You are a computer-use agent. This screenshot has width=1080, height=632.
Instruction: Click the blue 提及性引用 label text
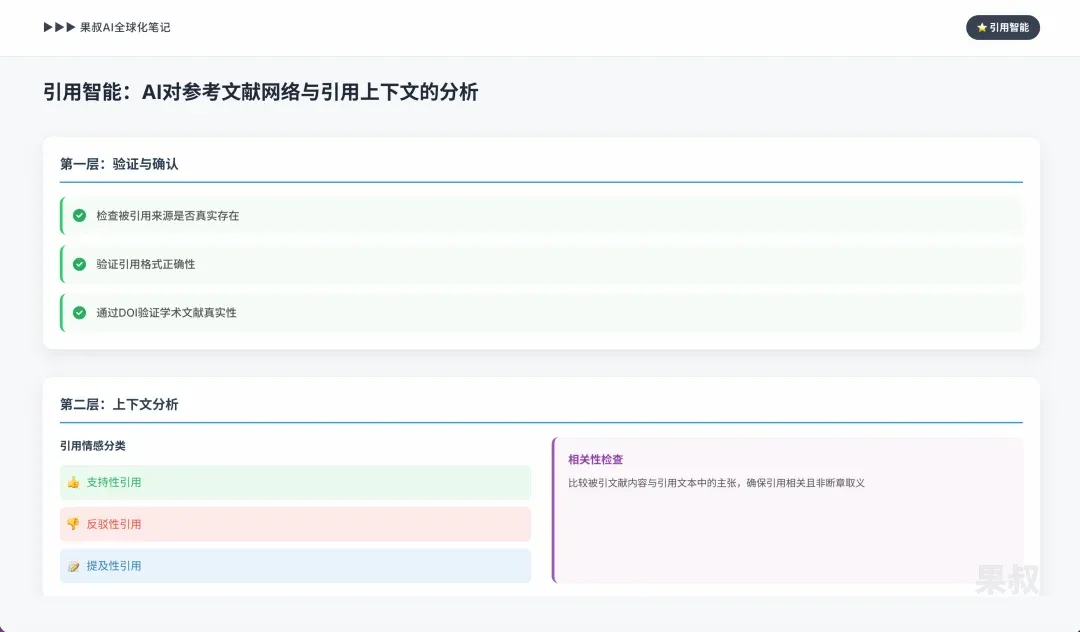click(x=114, y=566)
